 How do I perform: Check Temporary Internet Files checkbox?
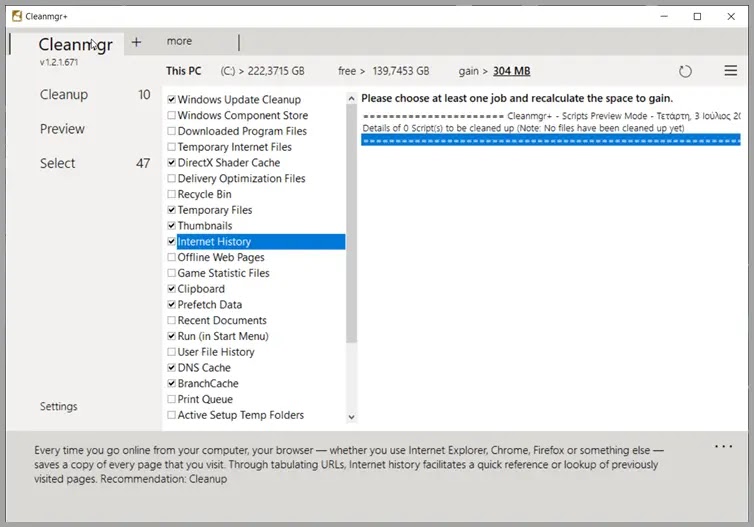tap(171, 147)
